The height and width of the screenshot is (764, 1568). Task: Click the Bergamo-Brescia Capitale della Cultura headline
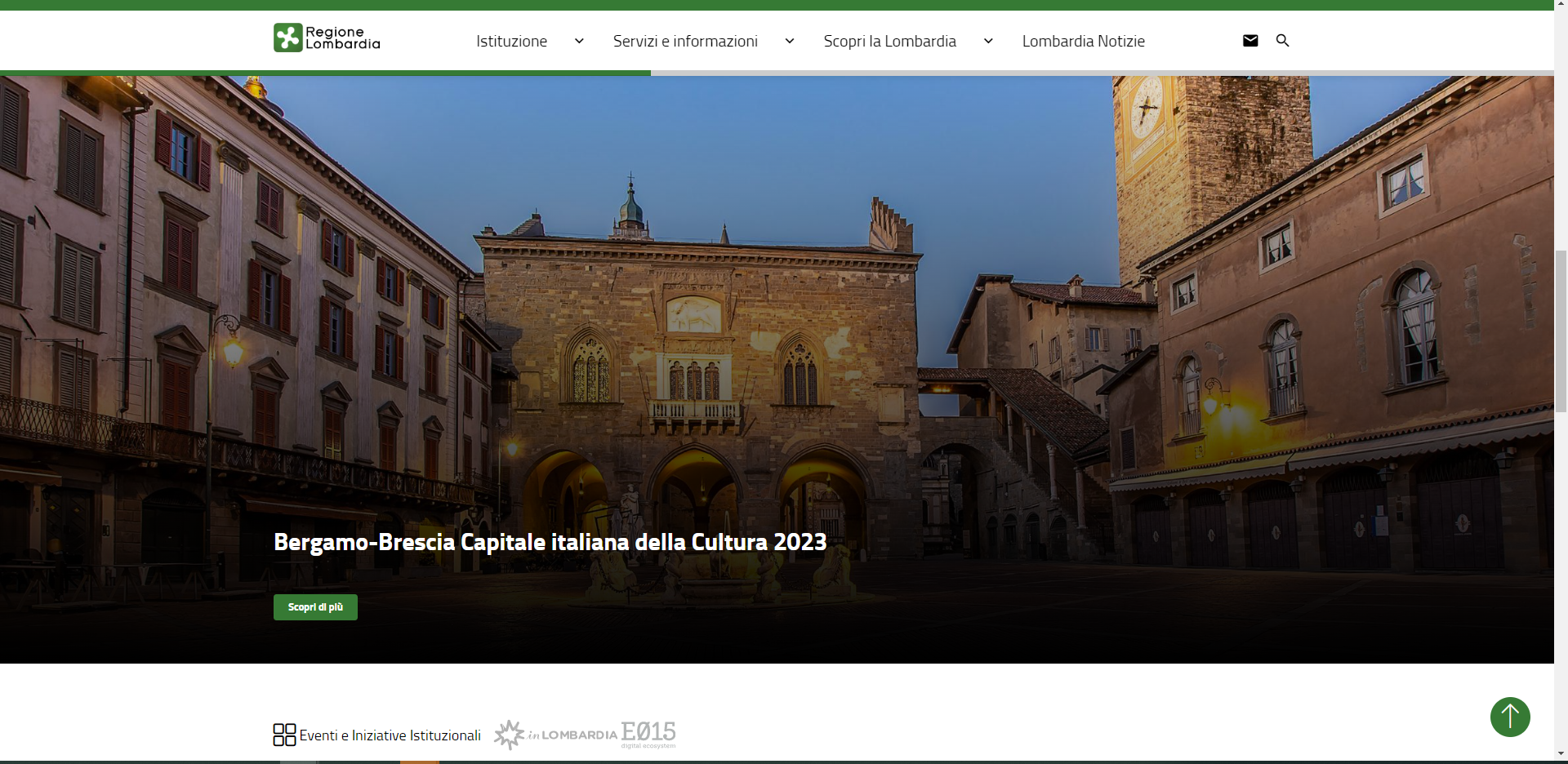point(550,542)
